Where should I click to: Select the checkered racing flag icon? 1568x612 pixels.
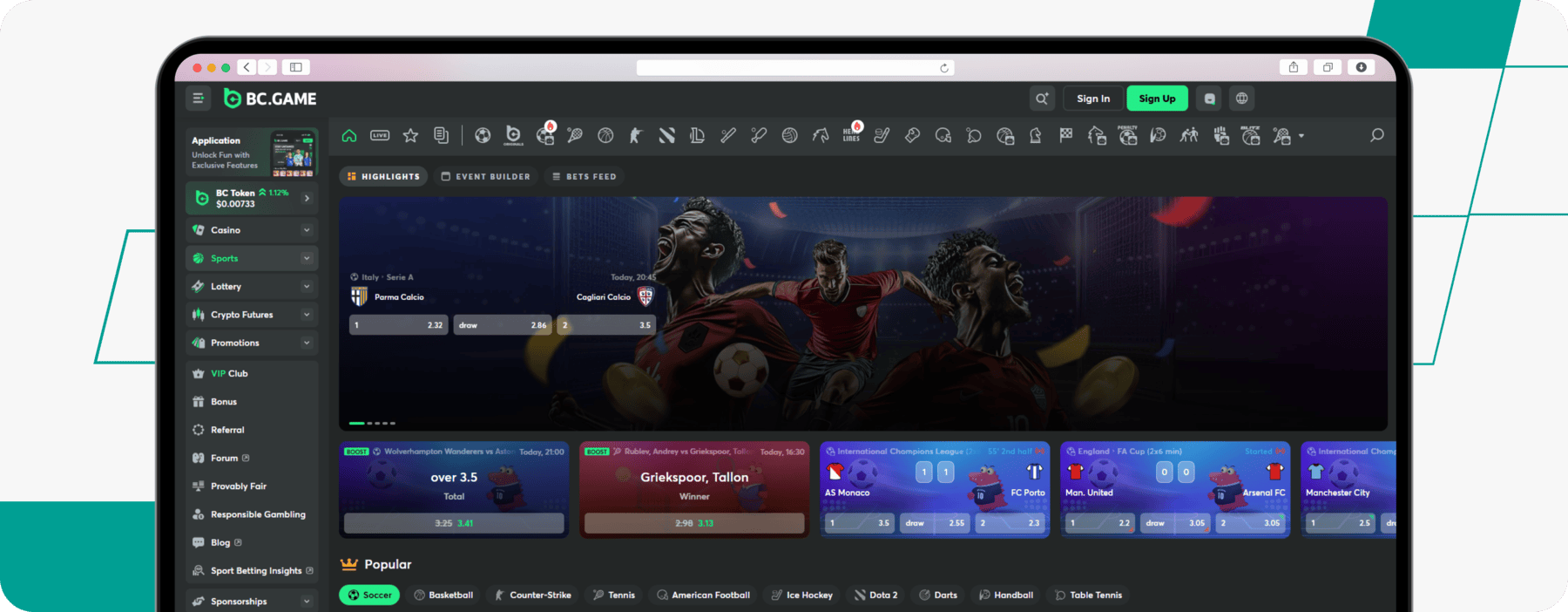1065,135
